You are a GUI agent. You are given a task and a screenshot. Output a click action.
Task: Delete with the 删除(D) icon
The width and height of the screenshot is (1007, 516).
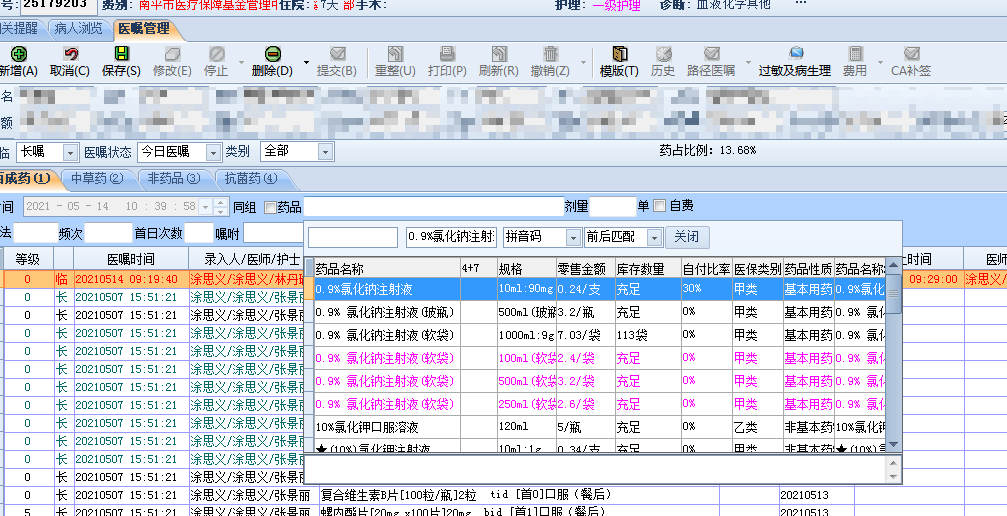coord(272,55)
